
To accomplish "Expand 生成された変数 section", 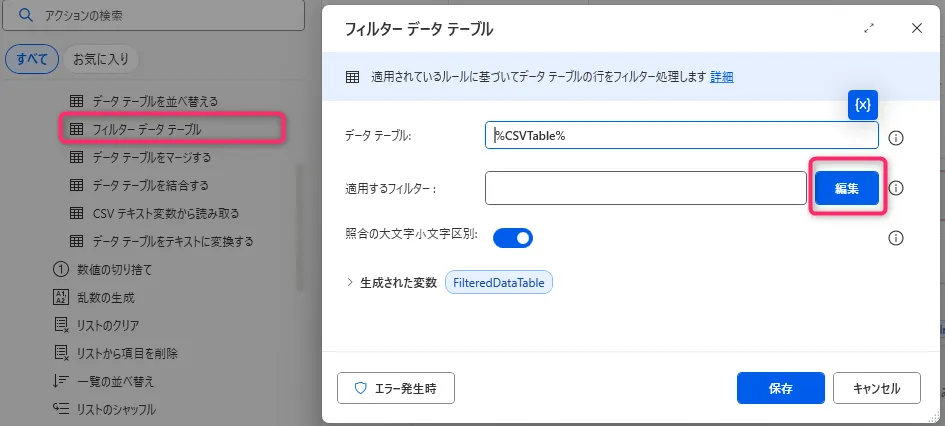I will pyautogui.click(x=350, y=283).
